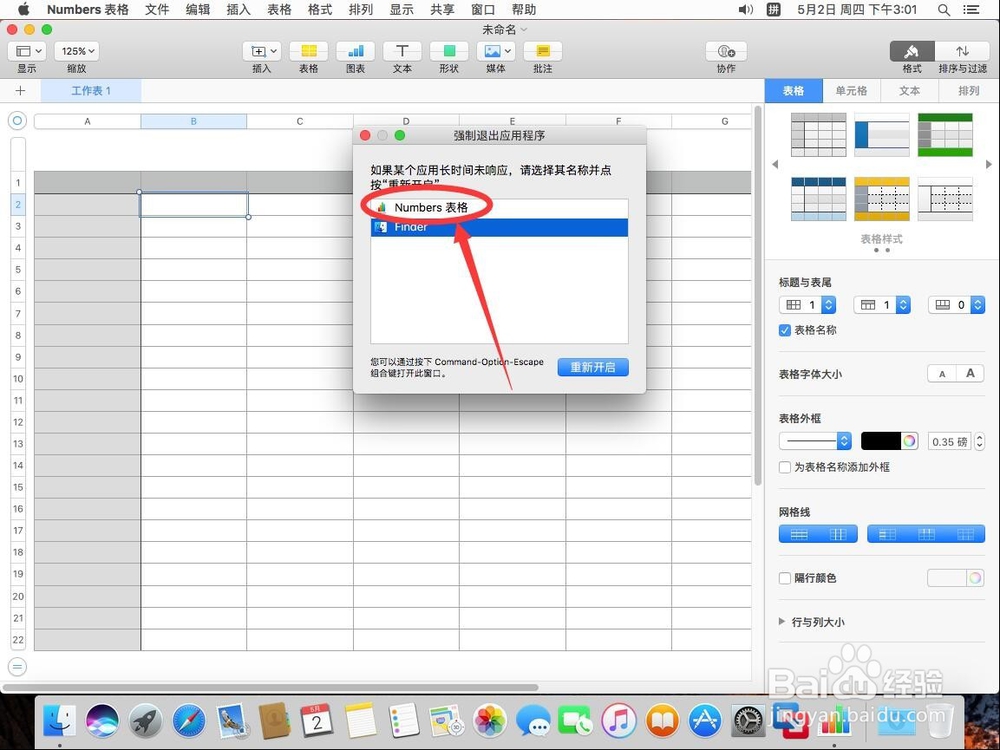Click the add sheet plus button
The width and height of the screenshot is (1000, 750).
pos(20,90)
